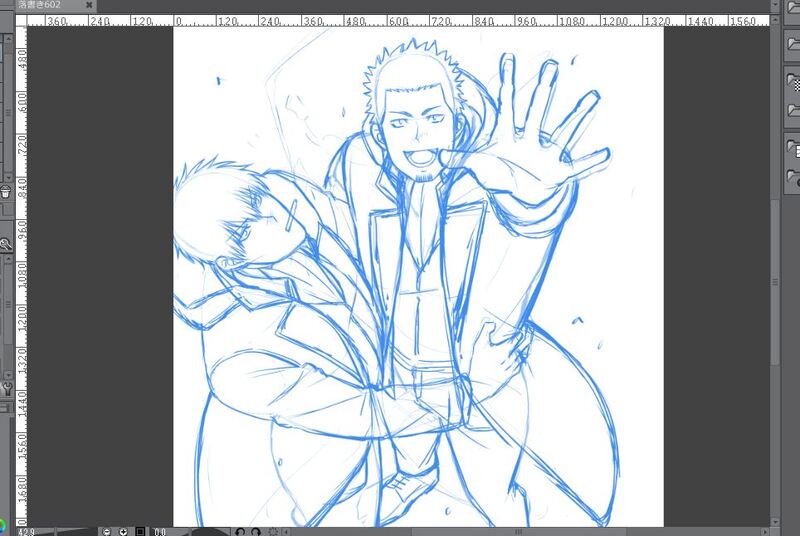Rotate canvas counterclockwise using left rotate icon
Screen dimensions: 800x536
[240, 532]
